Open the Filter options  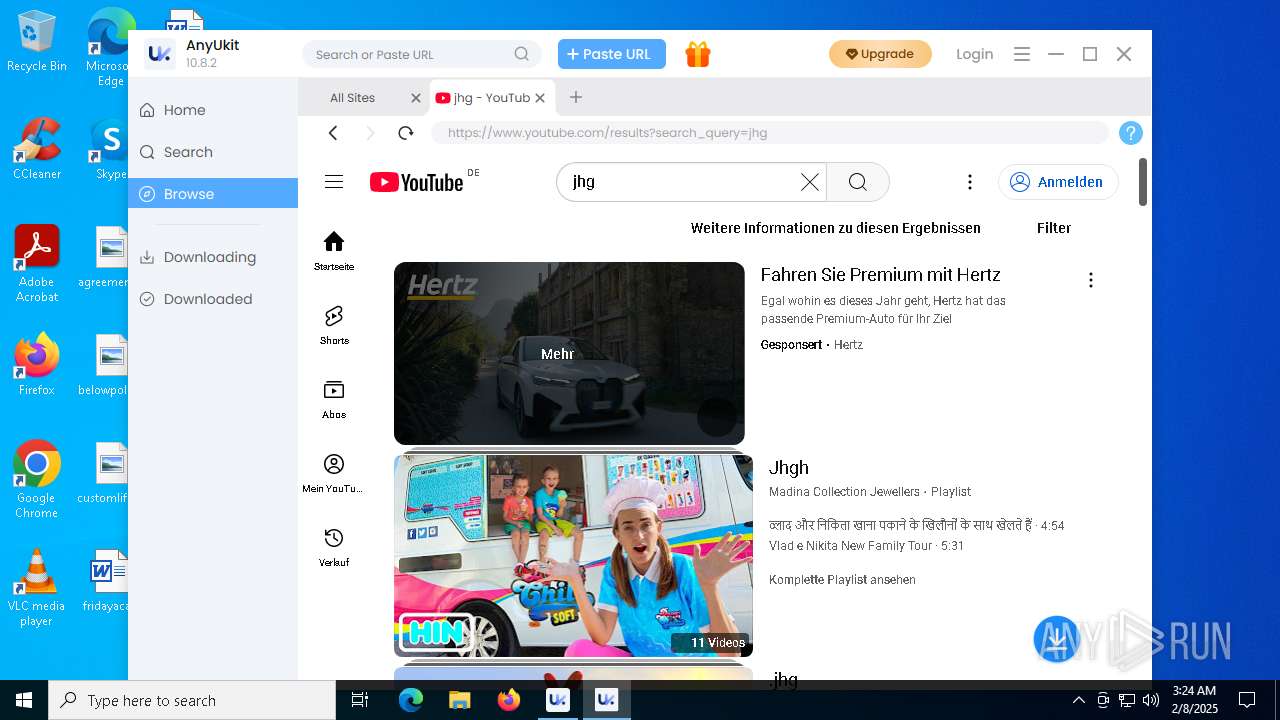(1054, 228)
